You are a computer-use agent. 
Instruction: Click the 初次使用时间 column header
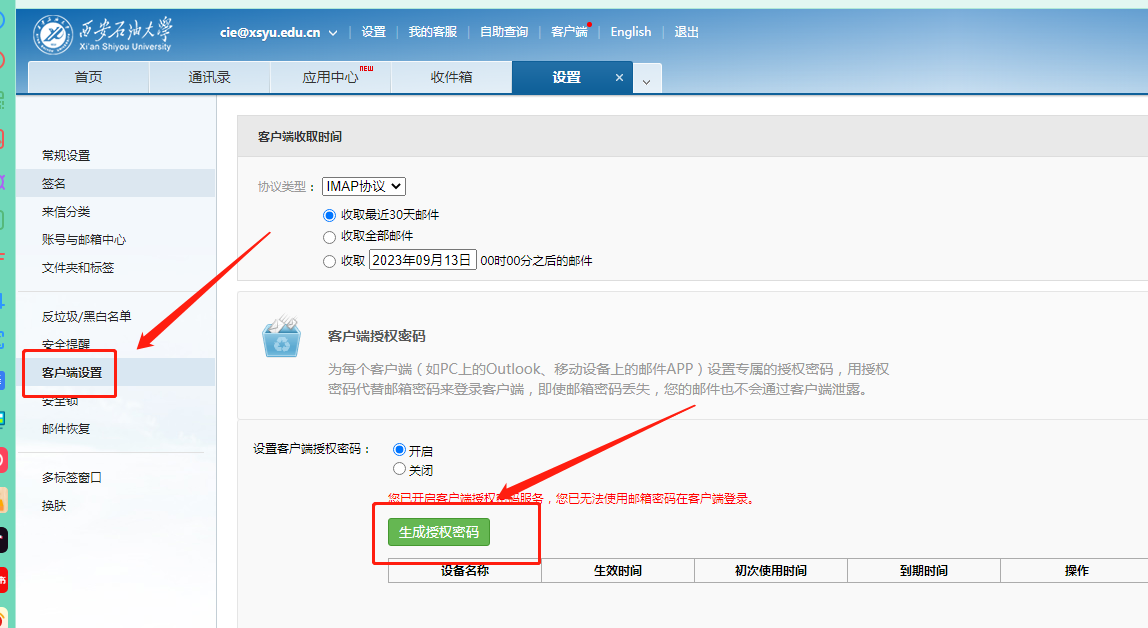[771, 571]
